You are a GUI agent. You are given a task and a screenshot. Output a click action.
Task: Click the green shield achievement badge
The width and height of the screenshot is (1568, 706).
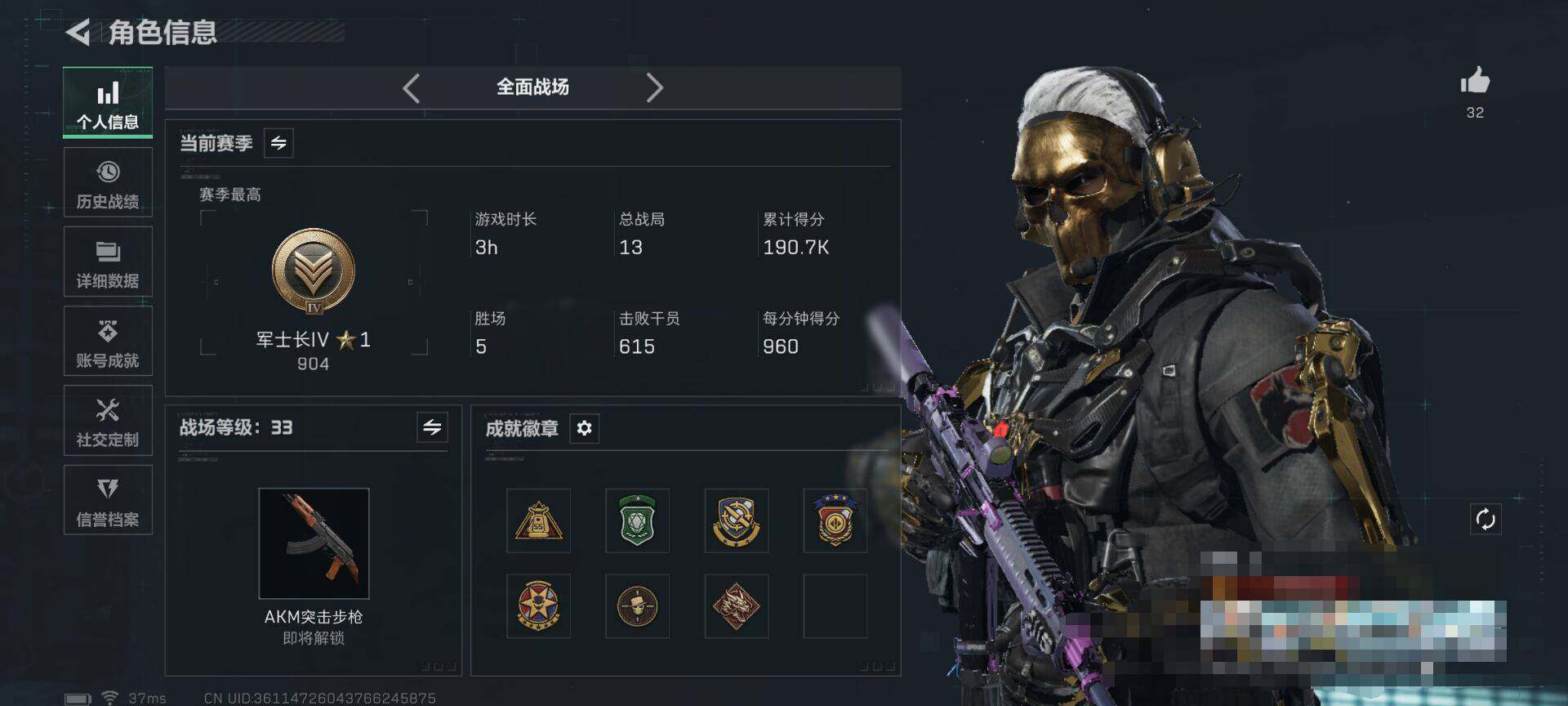637,521
